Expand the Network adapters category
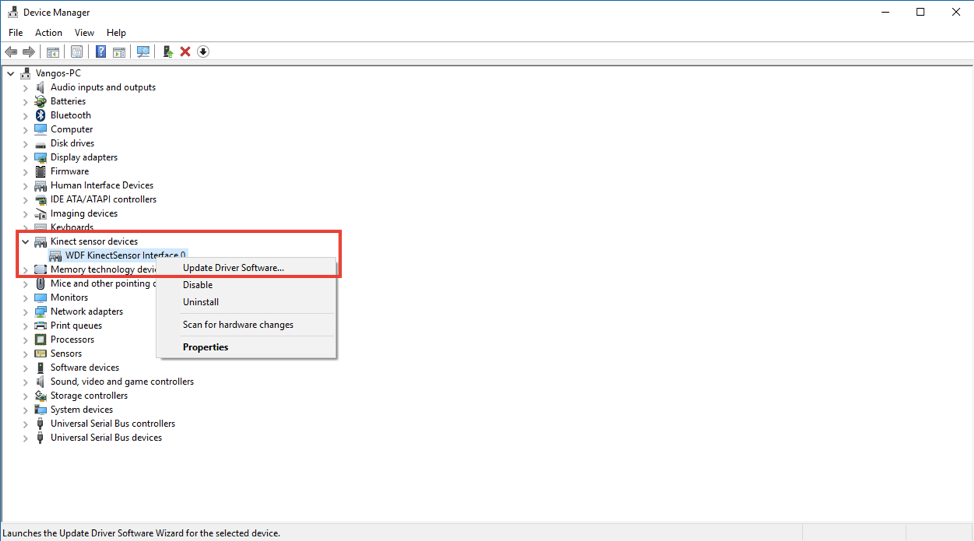Viewport: 974px width, 541px height. [26, 312]
